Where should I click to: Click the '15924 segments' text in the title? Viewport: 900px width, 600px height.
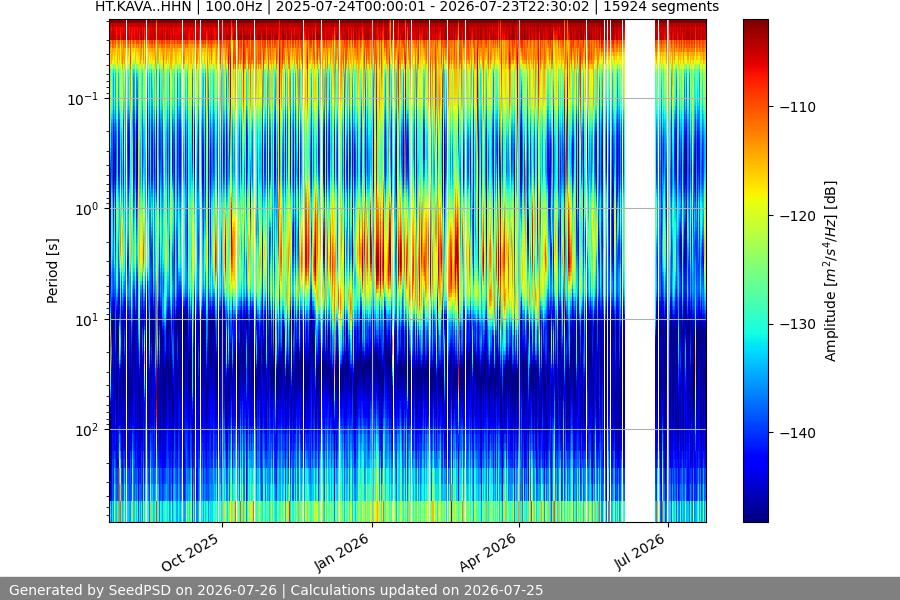click(x=661, y=7)
